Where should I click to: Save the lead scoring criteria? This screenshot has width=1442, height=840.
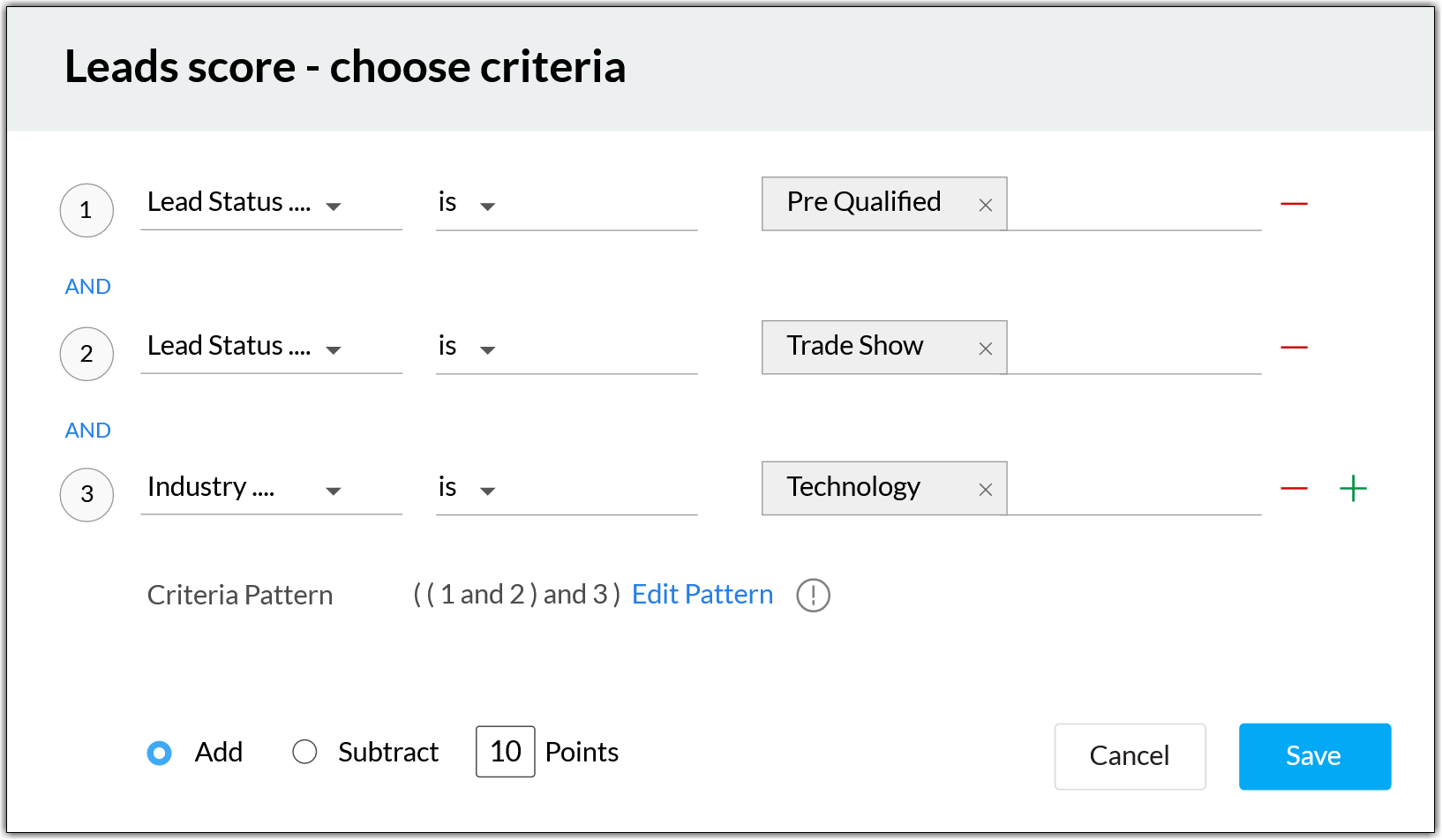[x=1314, y=756]
